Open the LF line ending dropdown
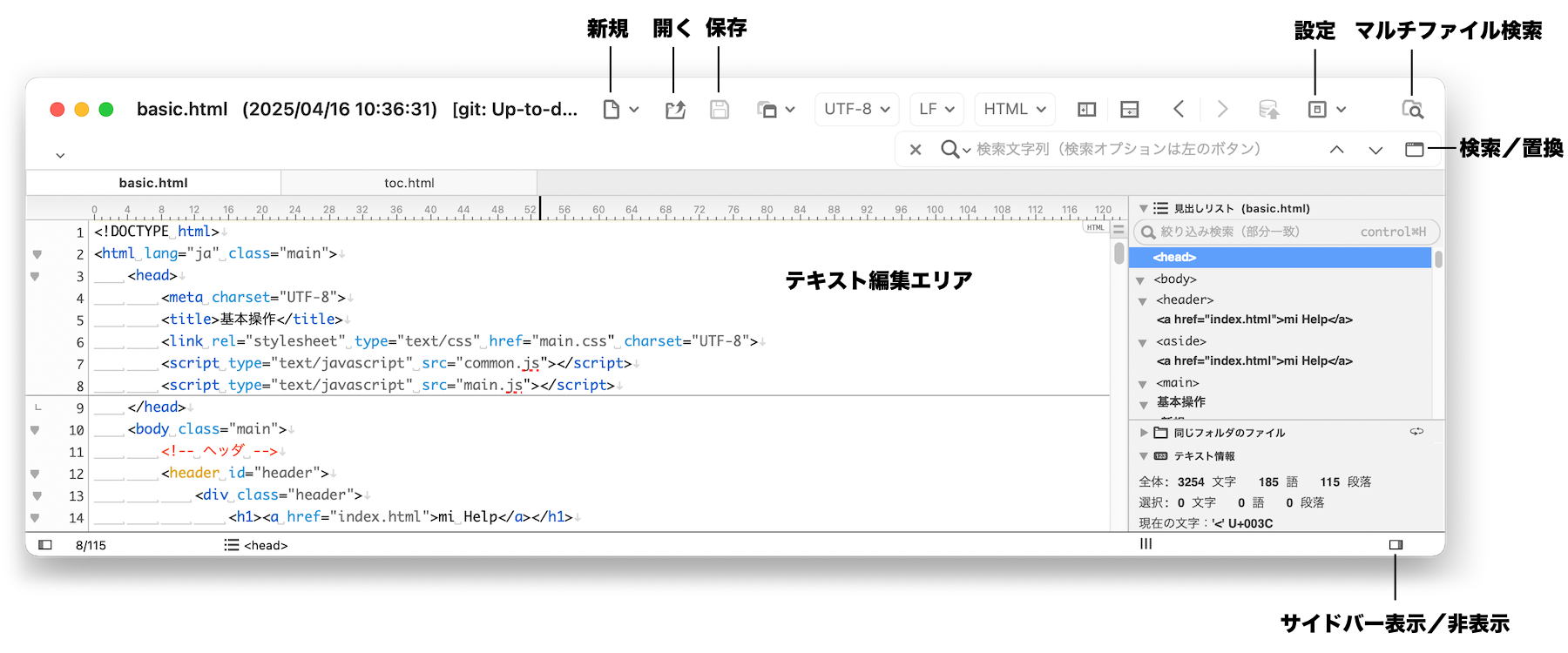This screenshot has height=653, width=1568. (x=936, y=110)
